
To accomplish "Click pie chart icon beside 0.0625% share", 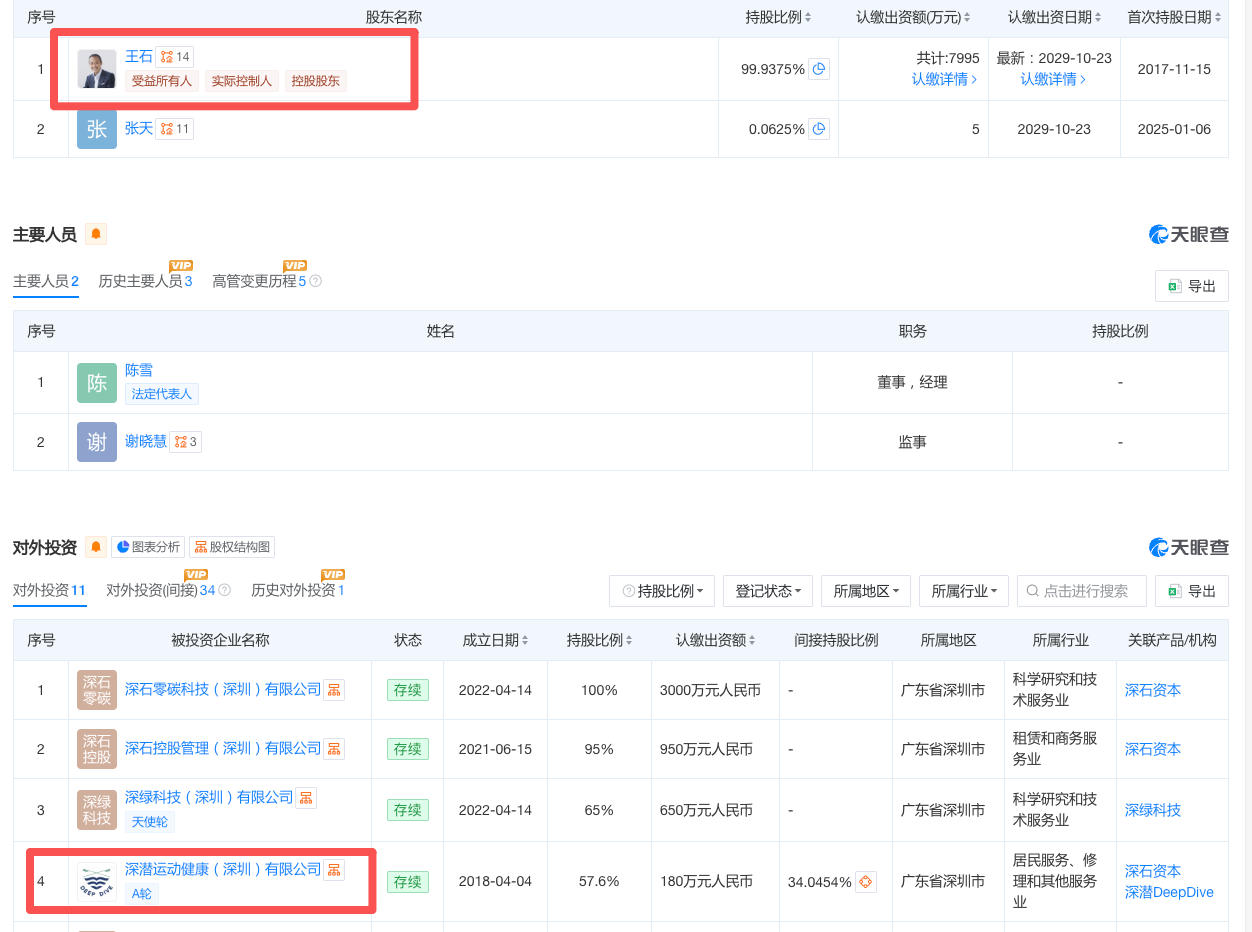I will 819,129.
